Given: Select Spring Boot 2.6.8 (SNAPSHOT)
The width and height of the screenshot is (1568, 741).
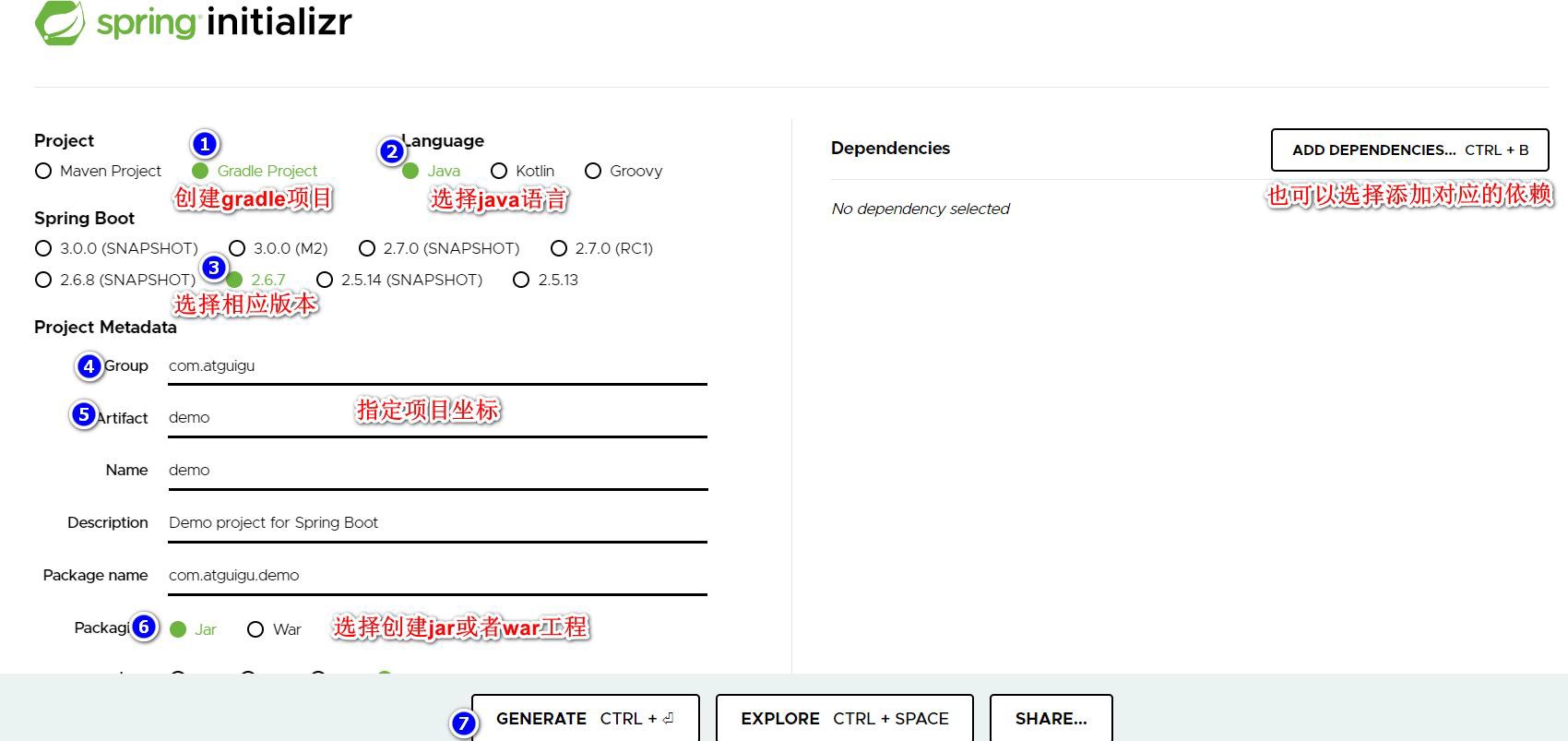Looking at the screenshot, I should click(x=115, y=280).
